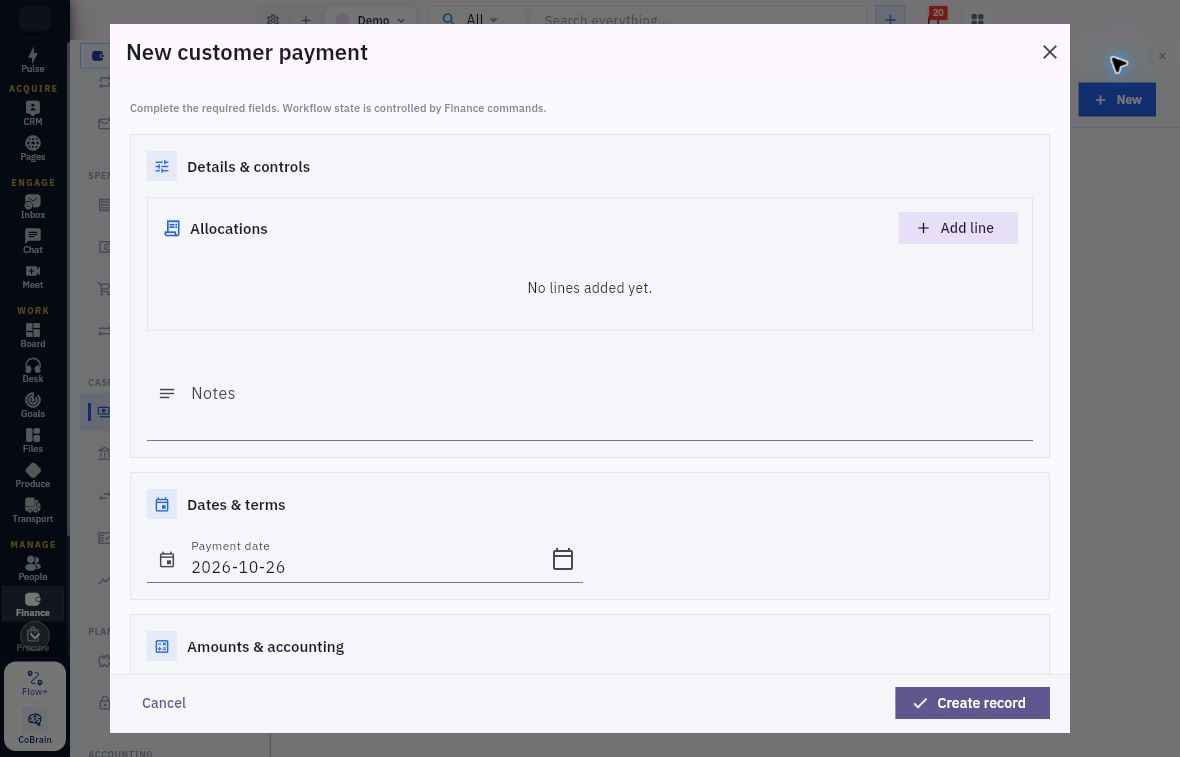Screen dimensions: 1180x757
Task: Open the Board module
Action: click(32, 335)
